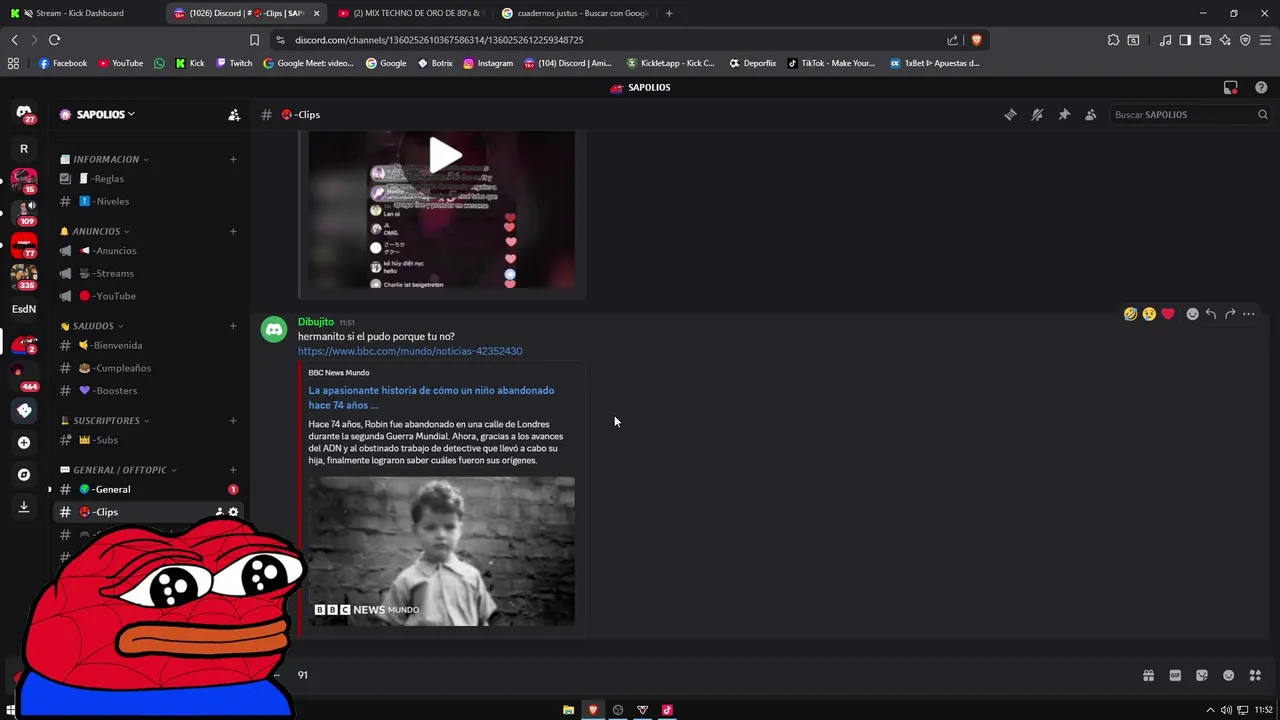Open Discord inbox icon
Viewport: 1280px width, 720px height.
pyautogui.click(x=1231, y=88)
